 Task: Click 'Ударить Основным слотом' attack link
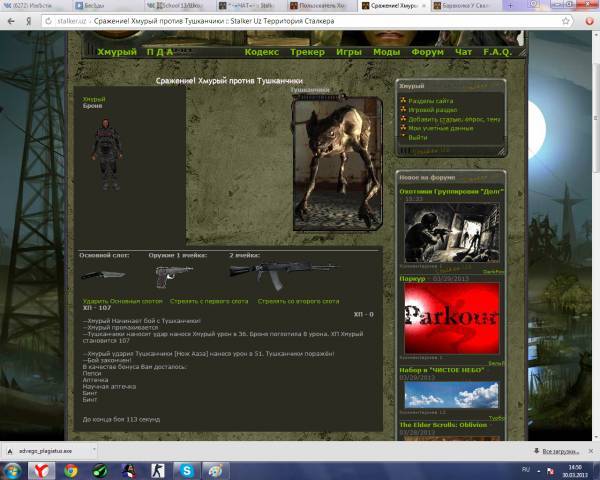point(122,301)
